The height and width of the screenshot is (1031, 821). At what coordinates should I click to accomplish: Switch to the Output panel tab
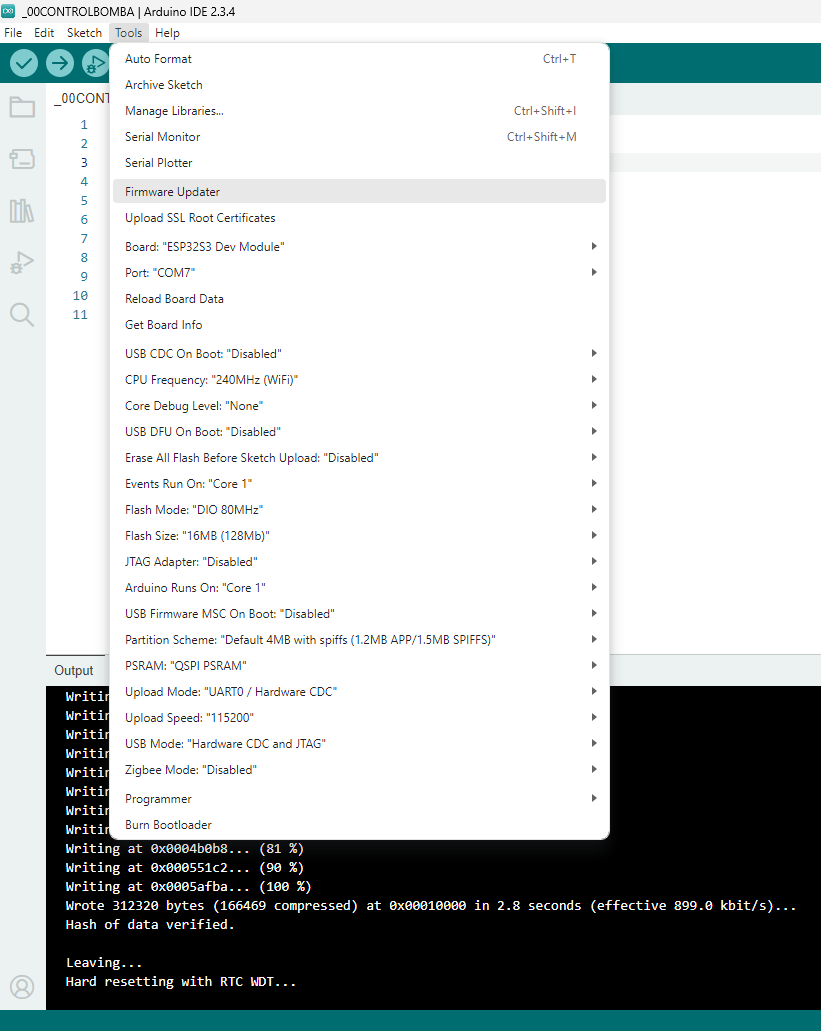coord(74,671)
